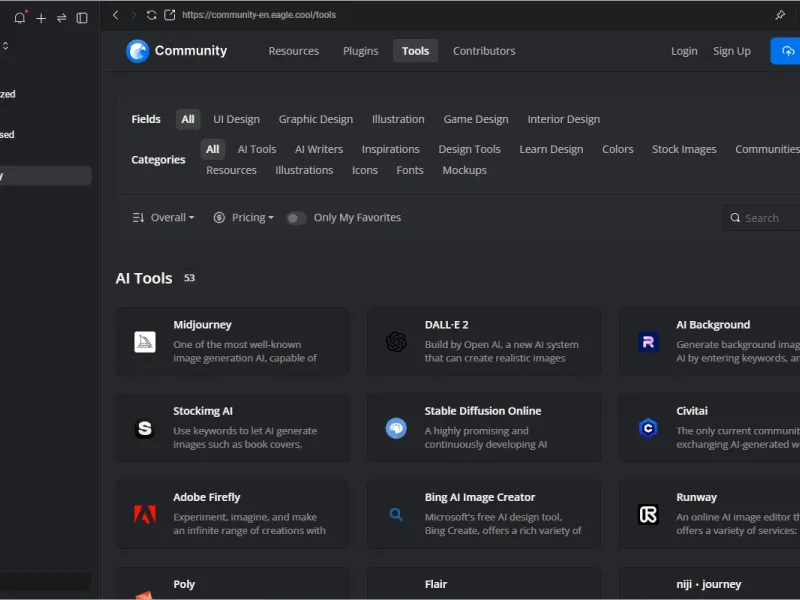Filter fields by UI Design
The width and height of the screenshot is (800, 600).
click(x=236, y=119)
